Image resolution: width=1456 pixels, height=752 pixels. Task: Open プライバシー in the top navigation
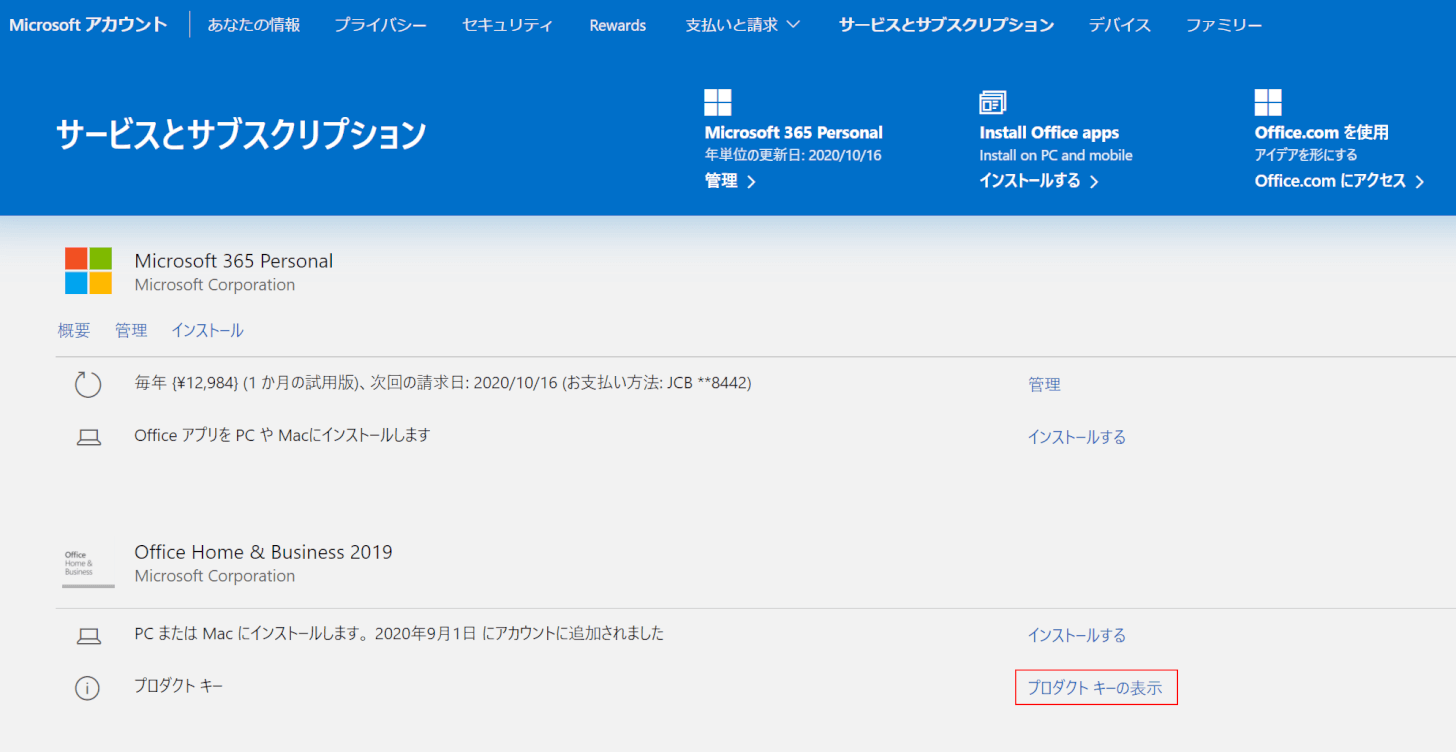[381, 25]
